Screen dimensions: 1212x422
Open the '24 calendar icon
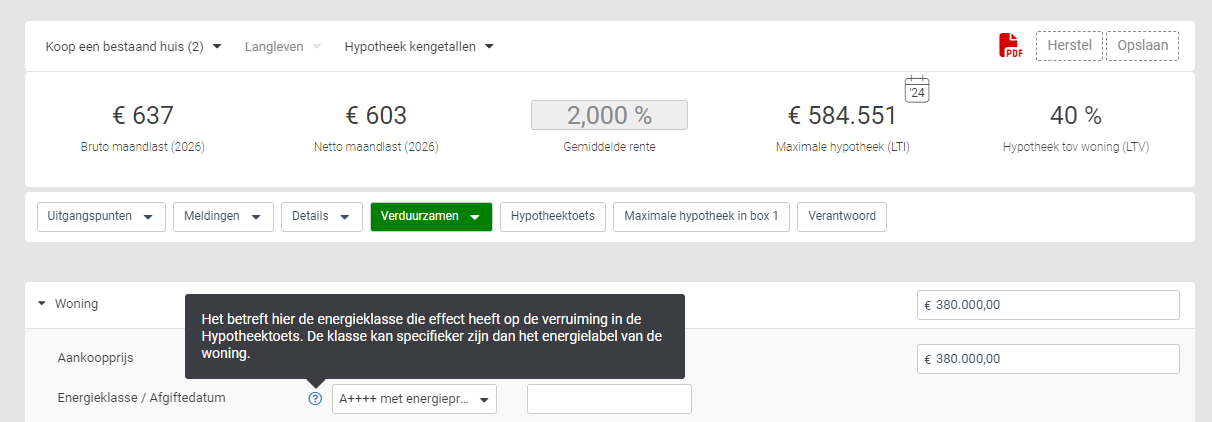pos(918,89)
